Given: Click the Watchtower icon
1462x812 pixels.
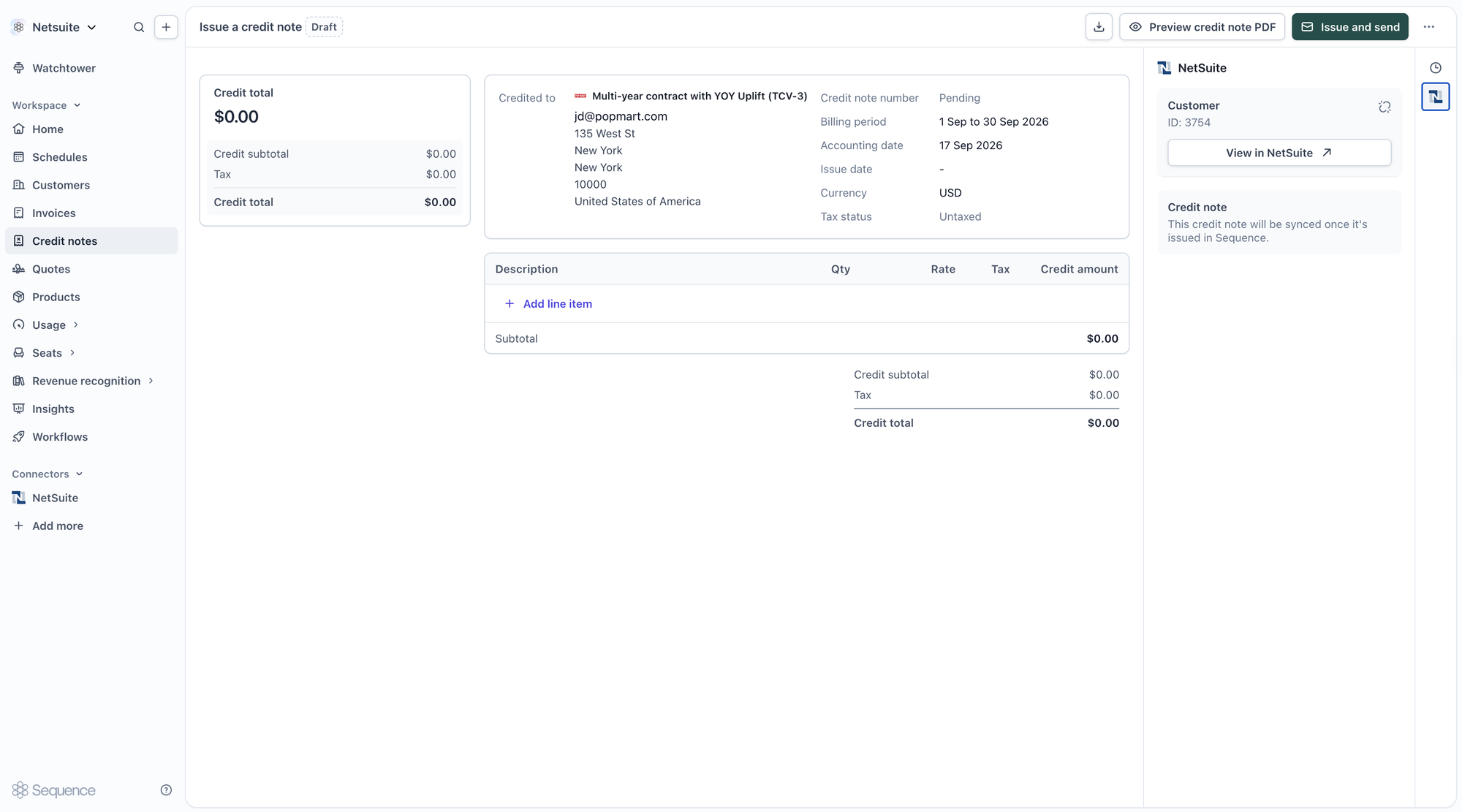Looking at the screenshot, I should click(x=19, y=68).
